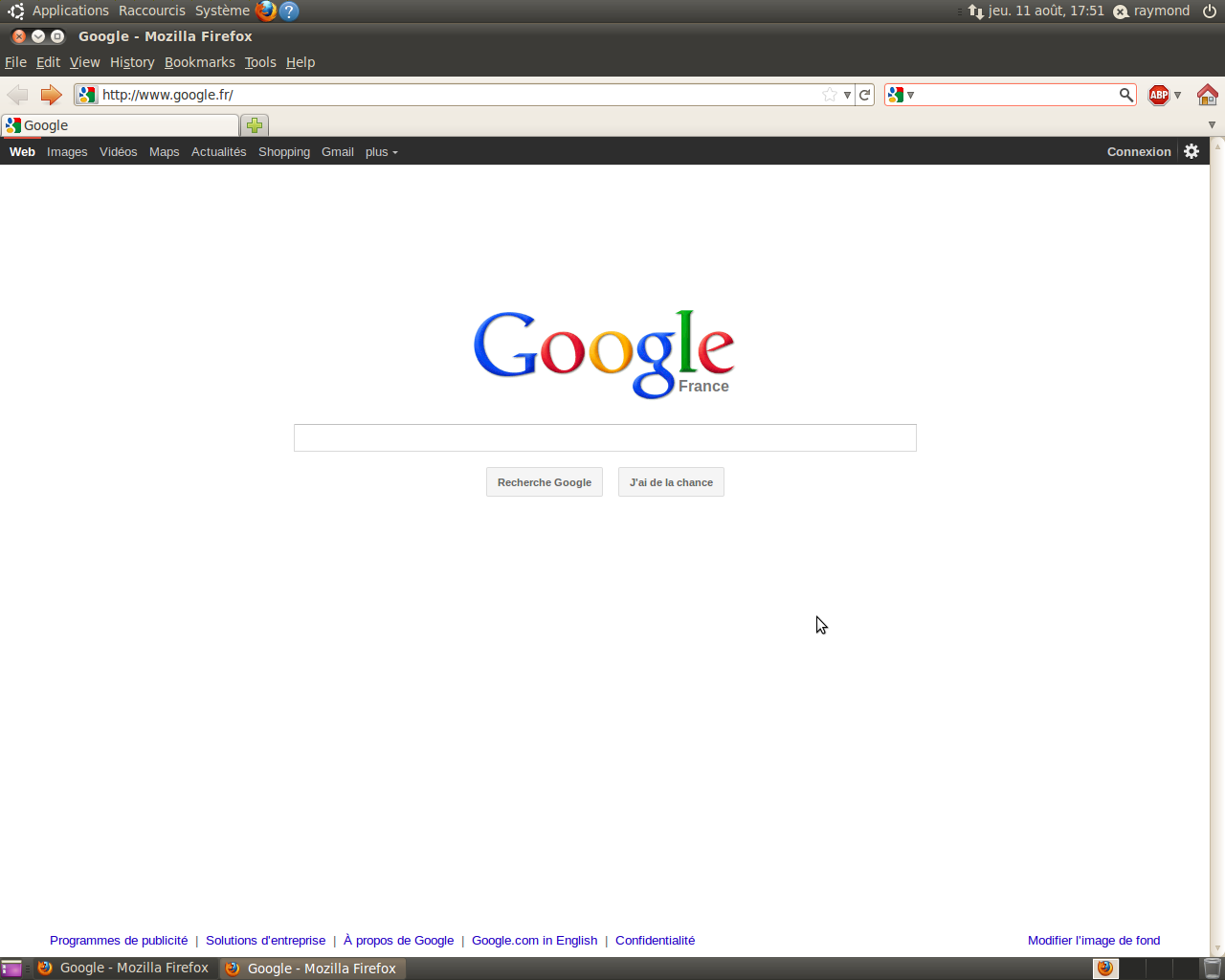1225x980 pixels.
Task: Show desktop using bottom-left panel icon
Action: click(x=11, y=969)
